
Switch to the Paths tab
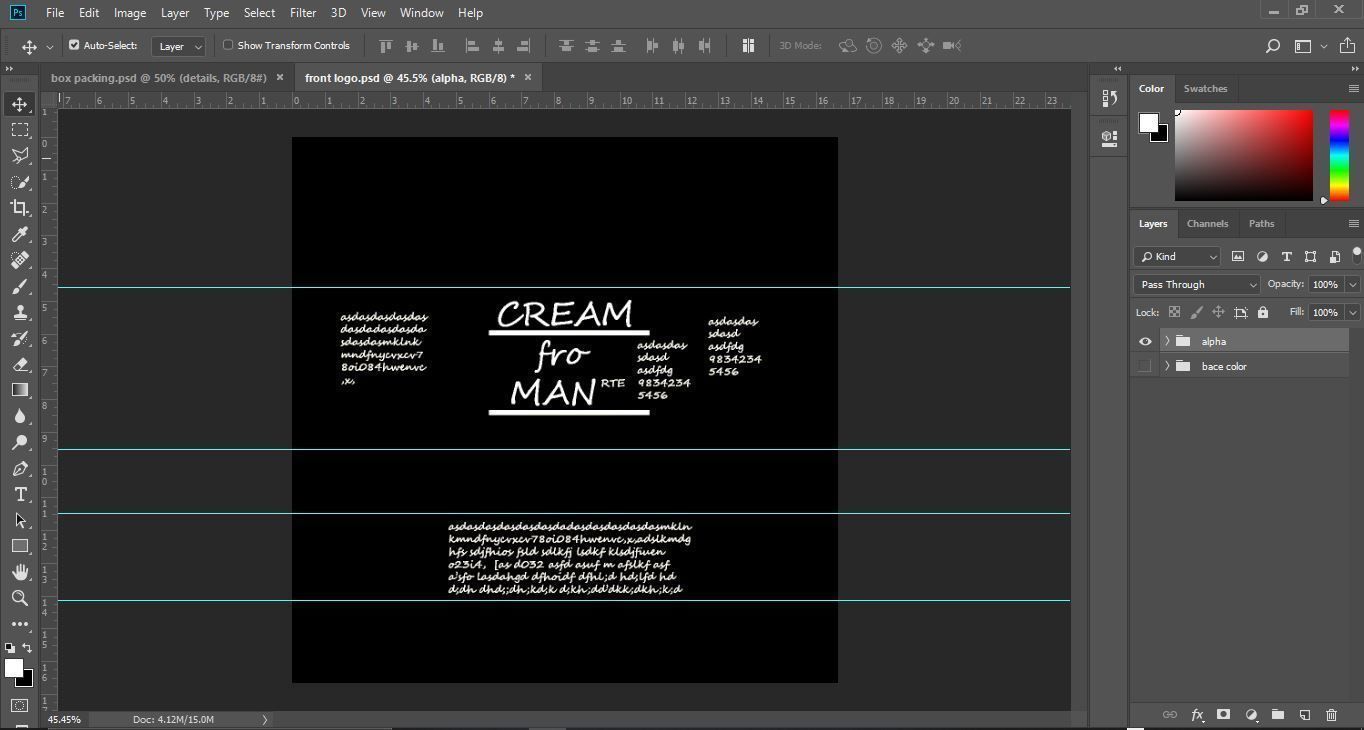pos(1261,224)
